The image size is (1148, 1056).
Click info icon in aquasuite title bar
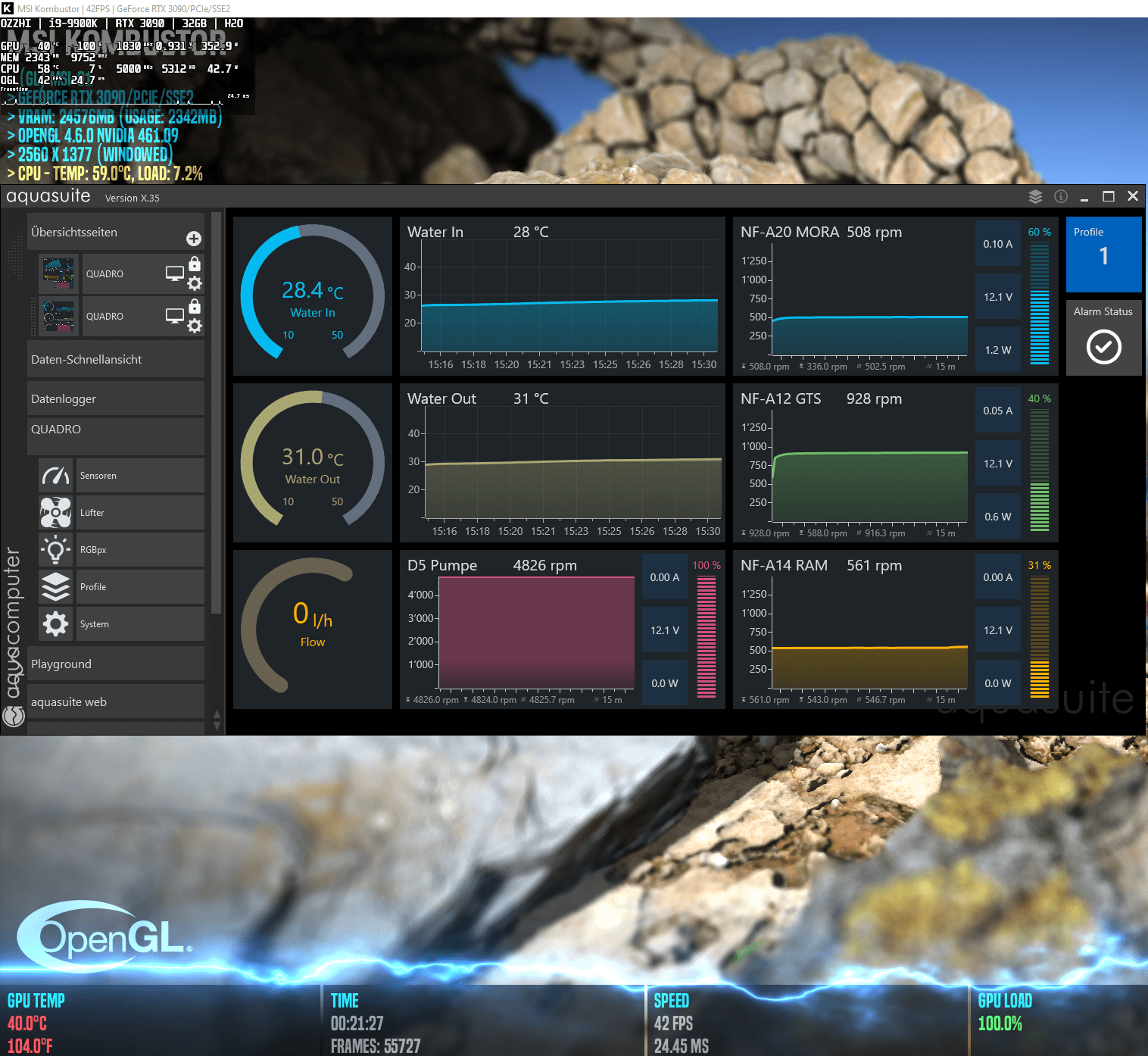point(1061,196)
